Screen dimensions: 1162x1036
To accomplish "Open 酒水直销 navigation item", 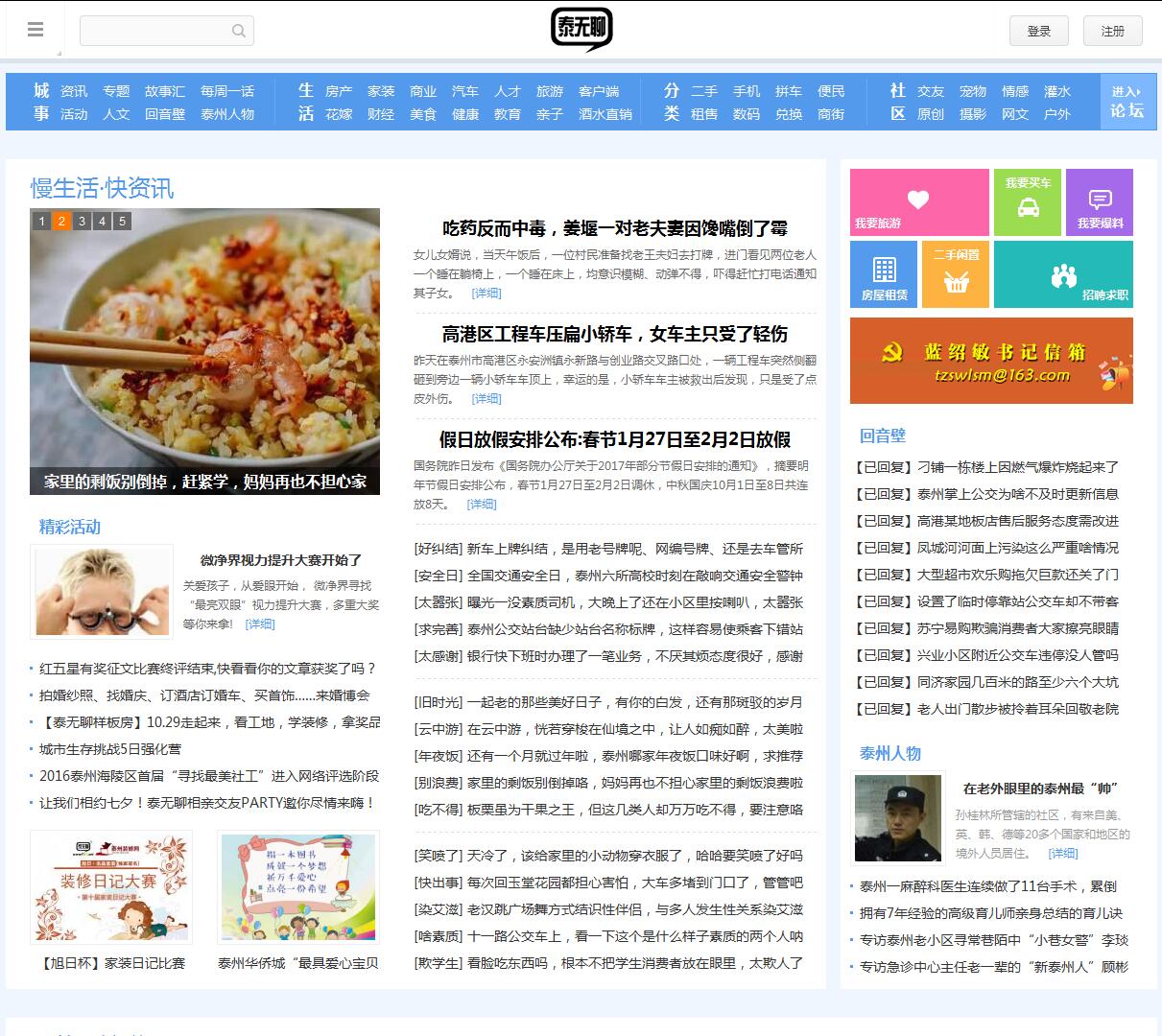I will pyautogui.click(x=605, y=114).
